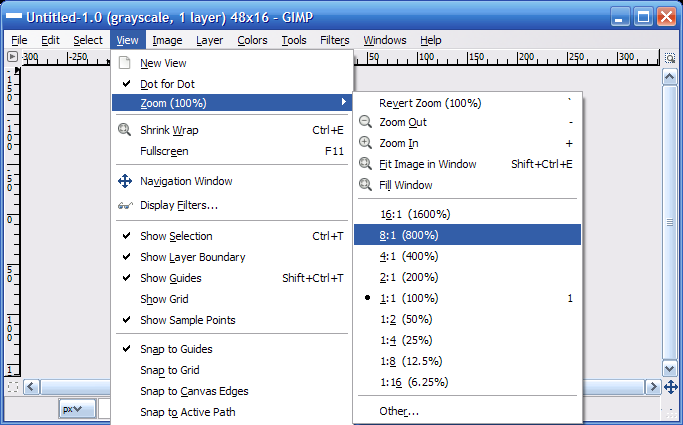Click the Navigation Window arrows icon
The image size is (683, 425).
pos(125,181)
